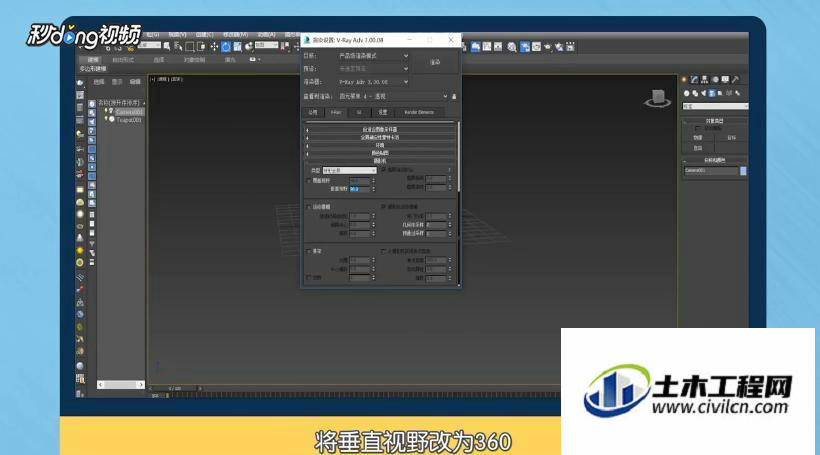
Task: Select the Select and Move tool
Action: 214,47
